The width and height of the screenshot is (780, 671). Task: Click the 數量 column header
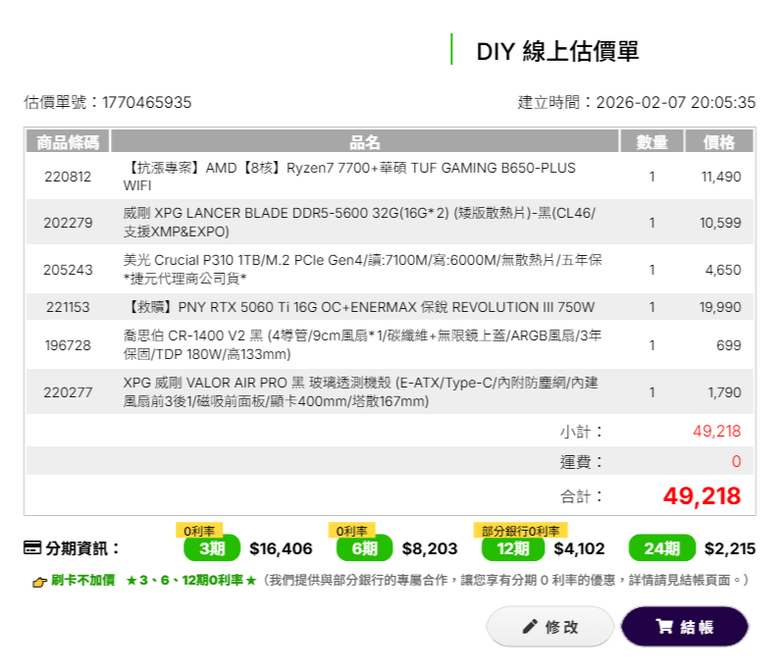click(x=652, y=142)
